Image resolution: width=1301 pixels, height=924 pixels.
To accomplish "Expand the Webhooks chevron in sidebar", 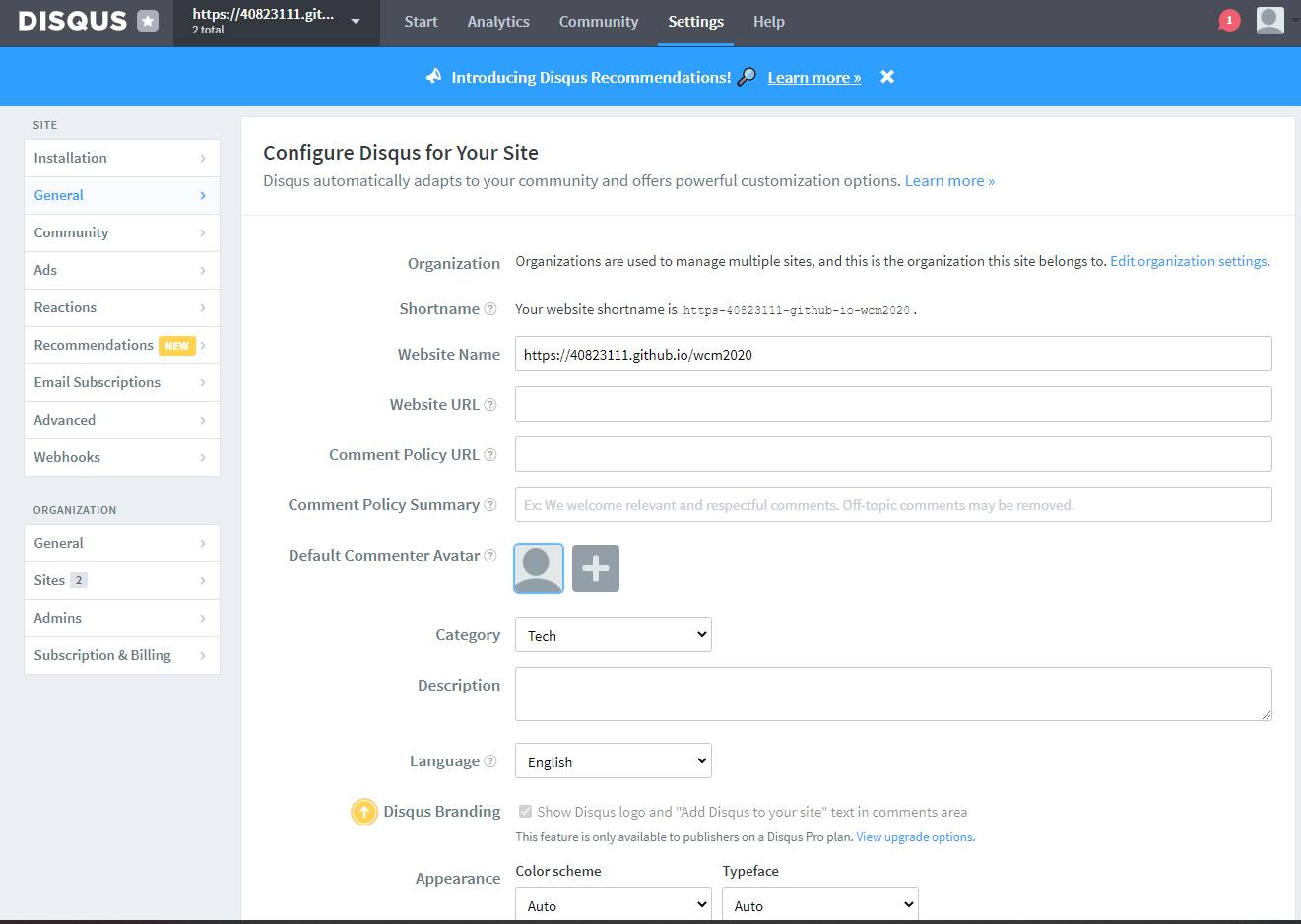I will 203,457.
